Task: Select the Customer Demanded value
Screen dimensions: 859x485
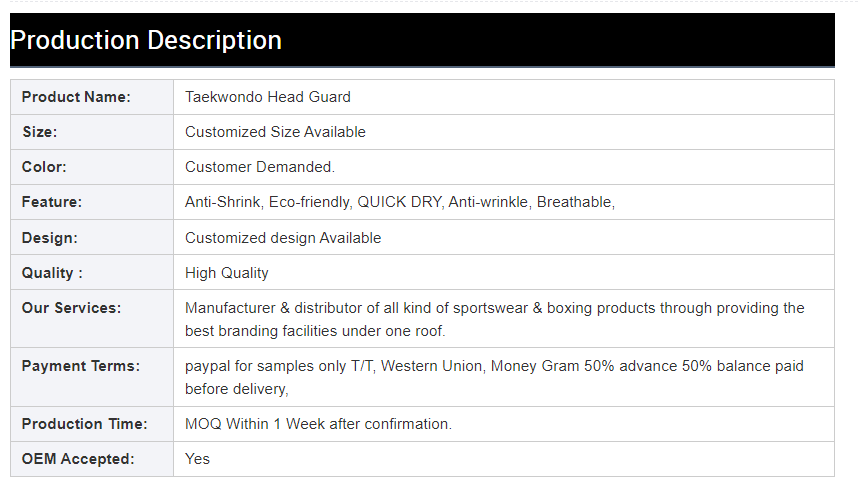Action: coord(260,167)
